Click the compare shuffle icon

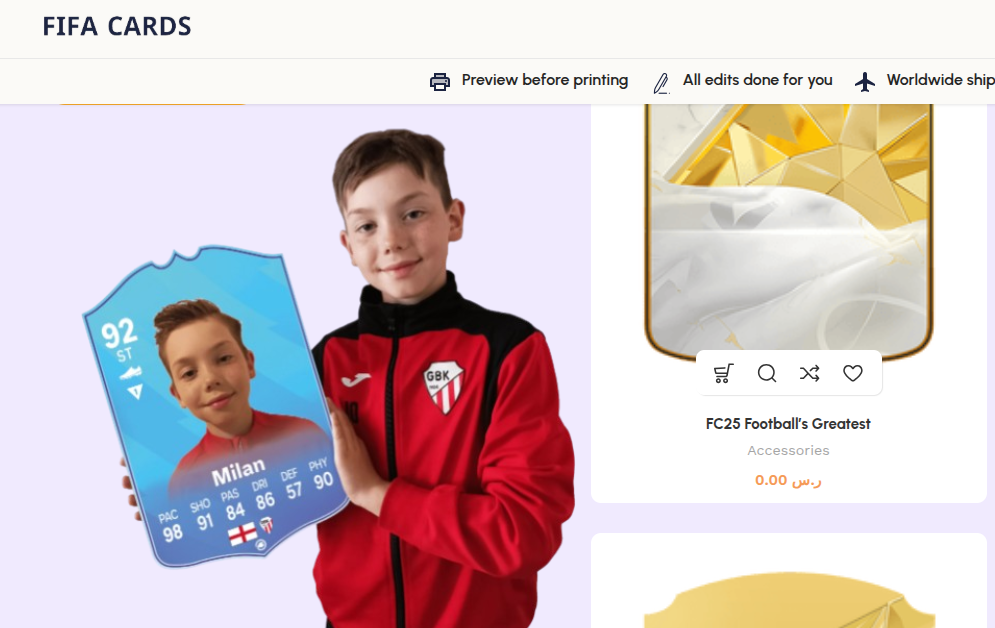pos(810,373)
